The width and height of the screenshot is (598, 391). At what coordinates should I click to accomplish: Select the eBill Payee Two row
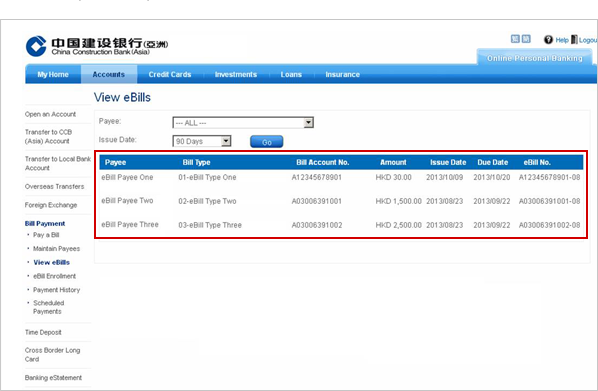tap(341, 201)
